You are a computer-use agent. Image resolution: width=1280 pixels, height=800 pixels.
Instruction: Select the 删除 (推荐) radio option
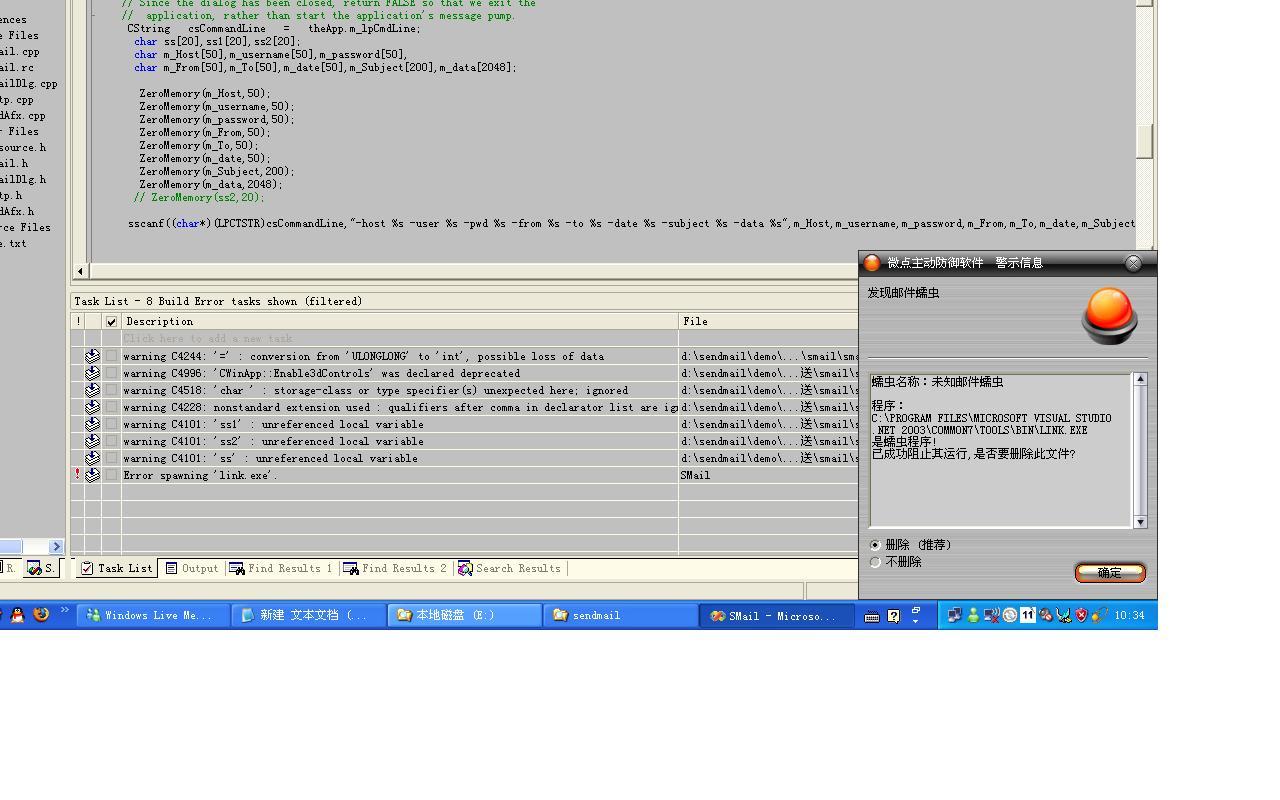click(875, 545)
